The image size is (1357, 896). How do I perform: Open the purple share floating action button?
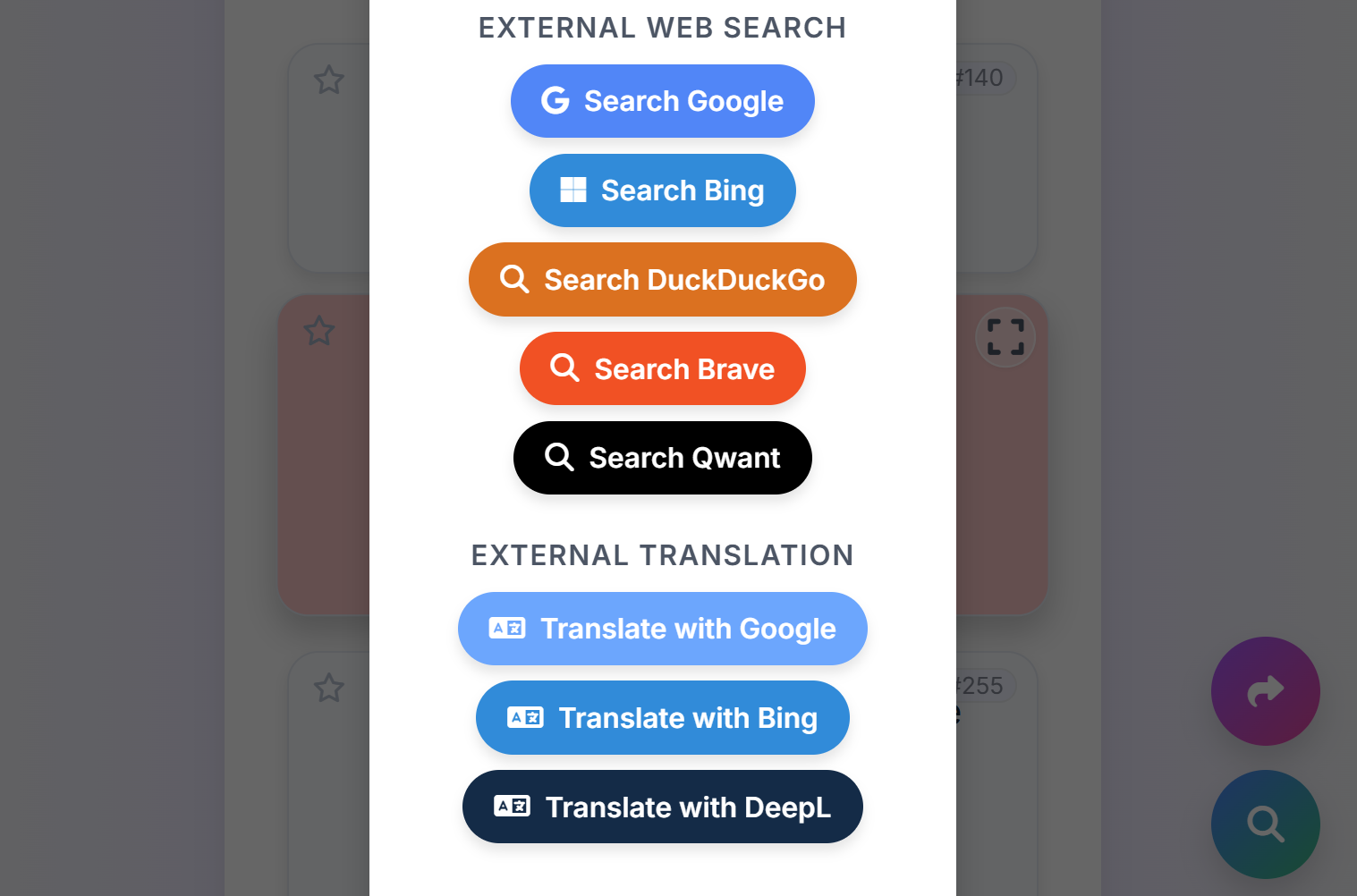[x=1265, y=691]
